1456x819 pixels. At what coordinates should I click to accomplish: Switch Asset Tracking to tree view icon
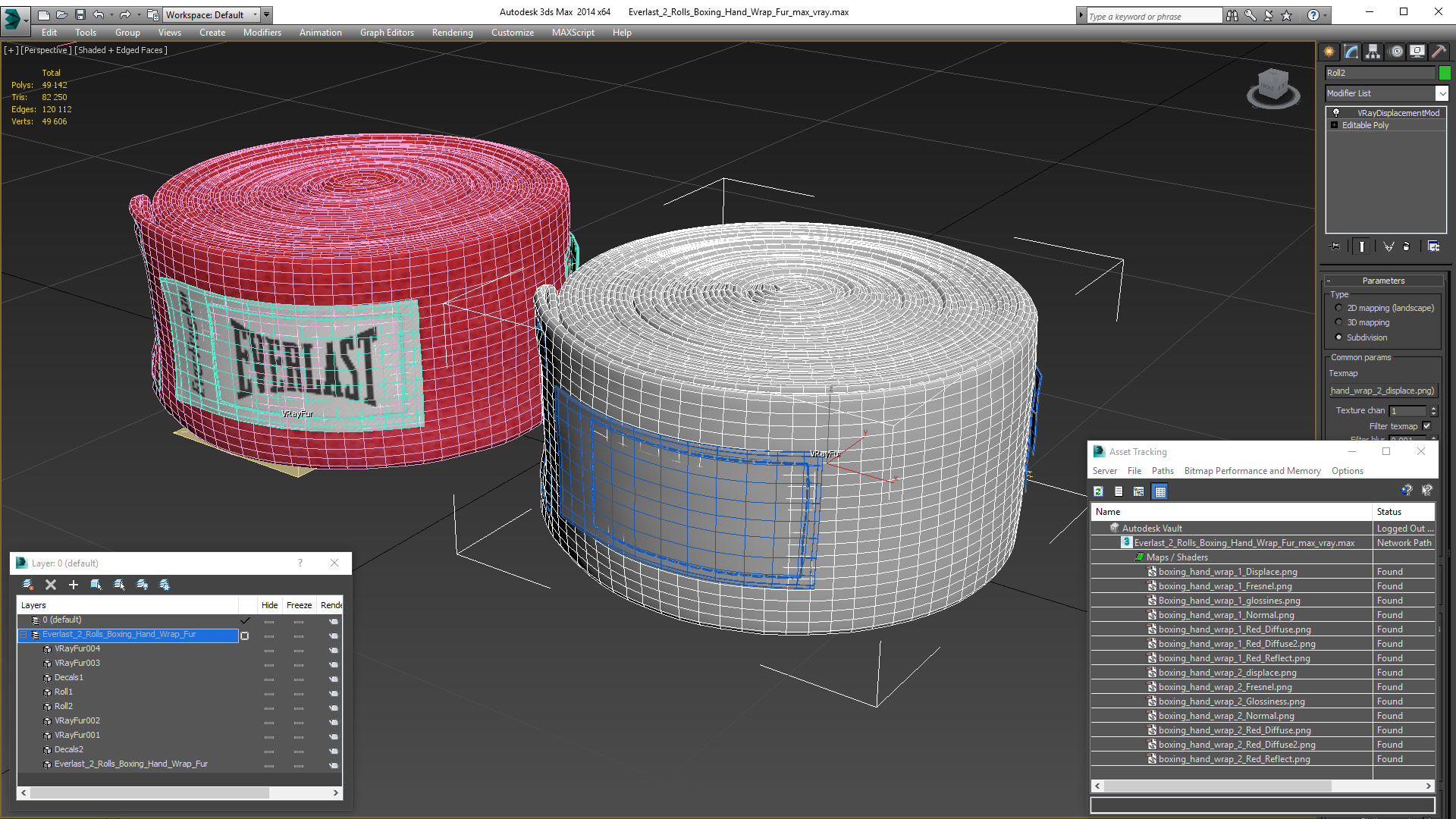click(1139, 491)
